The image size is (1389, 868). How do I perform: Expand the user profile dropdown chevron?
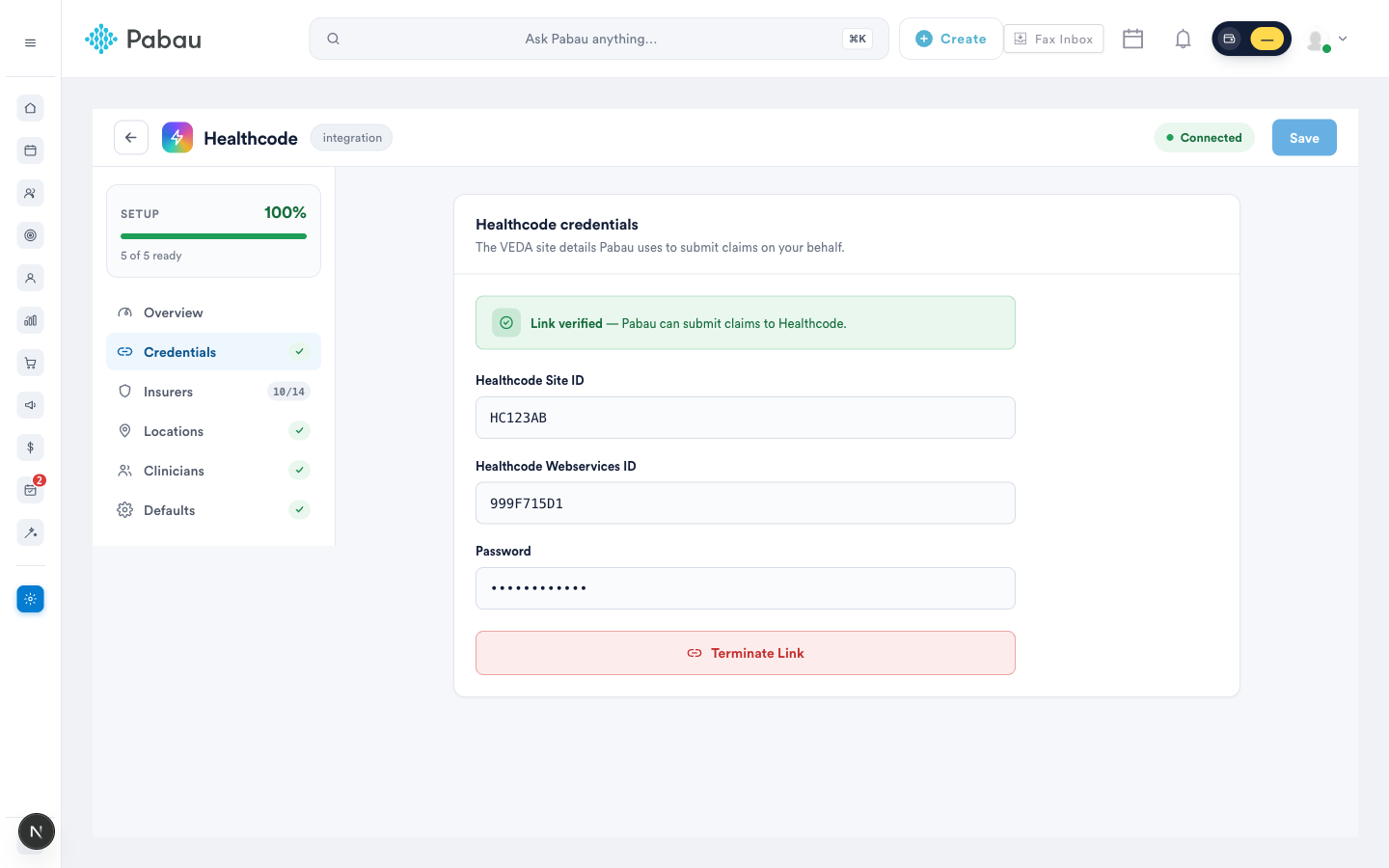click(x=1342, y=39)
